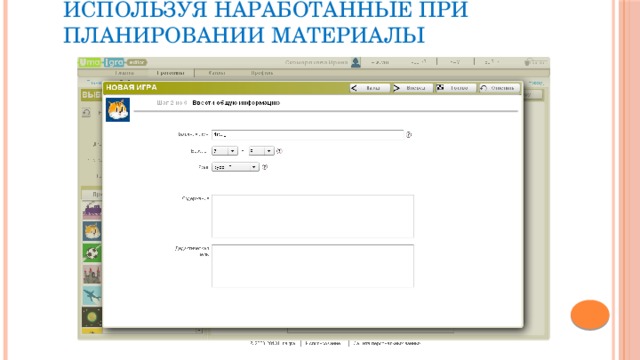
Task: Click the middle footer link below the editor
Action: click(x=323, y=344)
